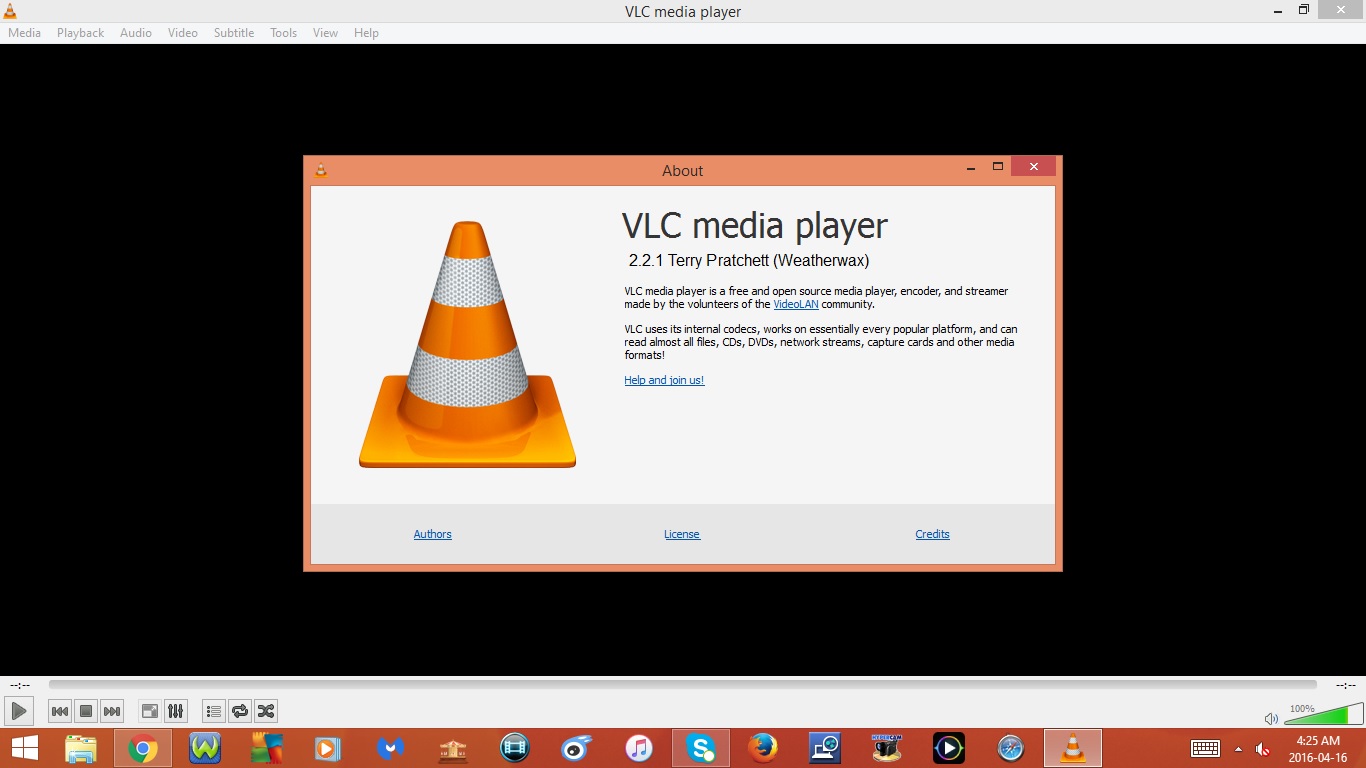
Task: Click the VLC cone icon in main title bar
Action: (x=9, y=10)
